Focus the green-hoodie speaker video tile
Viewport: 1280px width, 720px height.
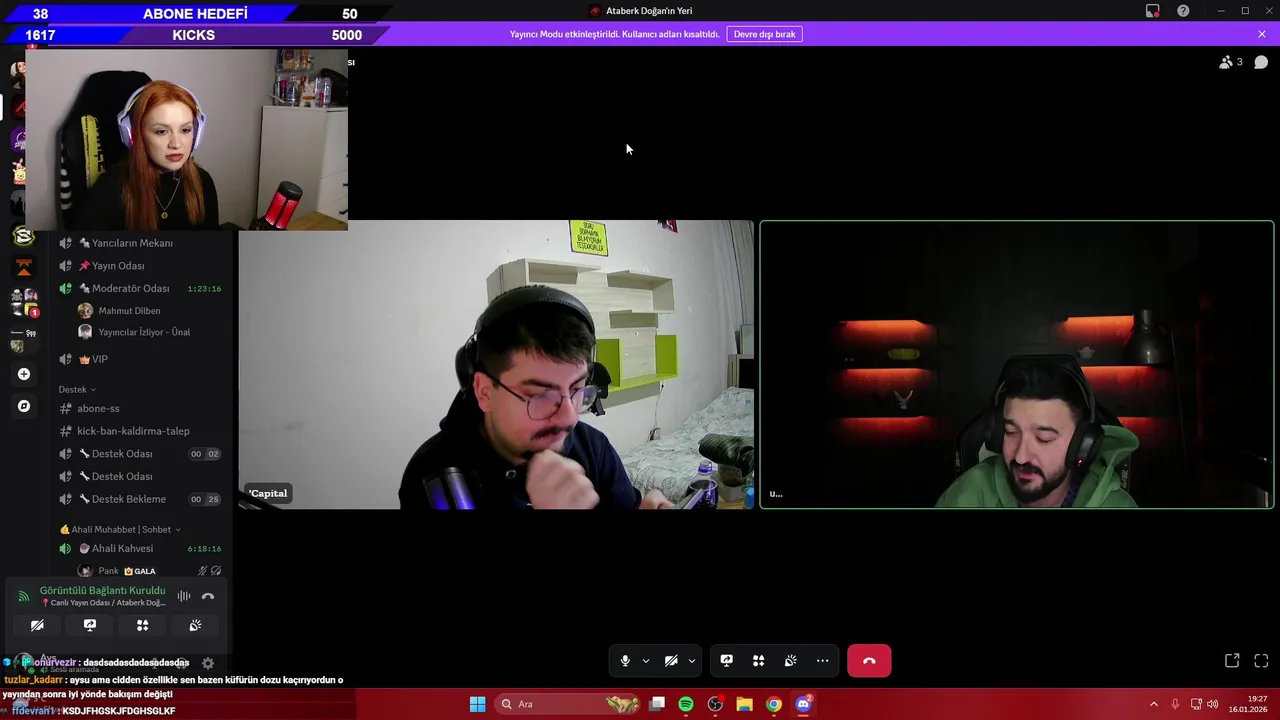click(1017, 365)
